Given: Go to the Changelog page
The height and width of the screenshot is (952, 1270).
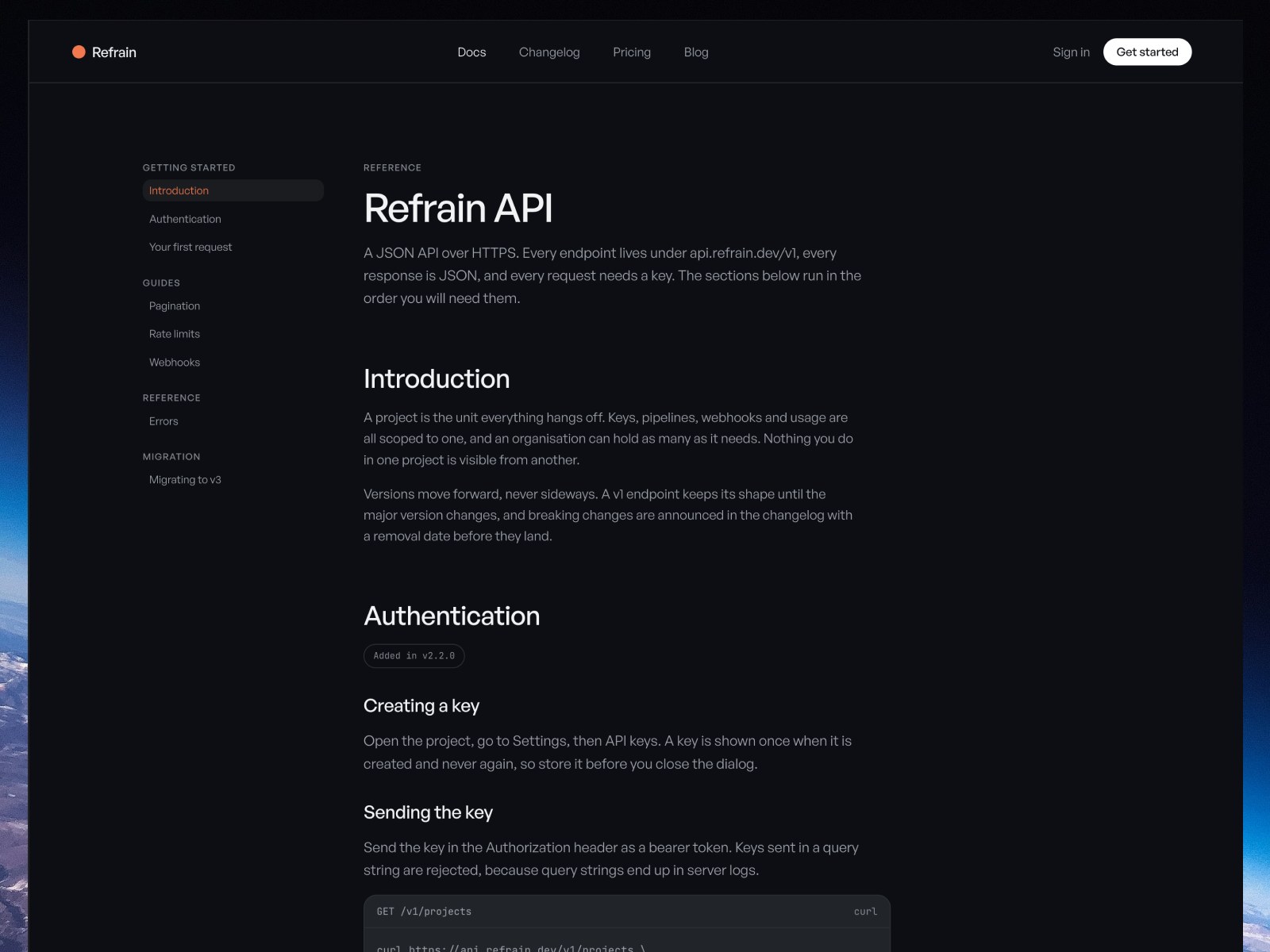Looking at the screenshot, I should tap(549, 52).
